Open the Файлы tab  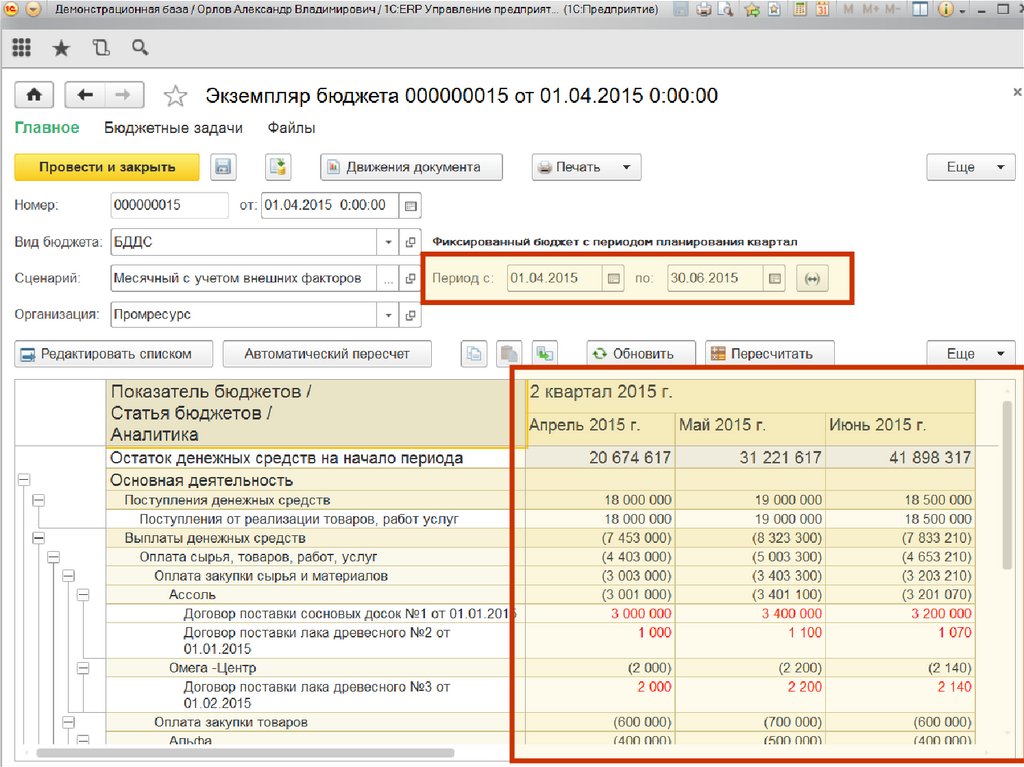[291, 128]
